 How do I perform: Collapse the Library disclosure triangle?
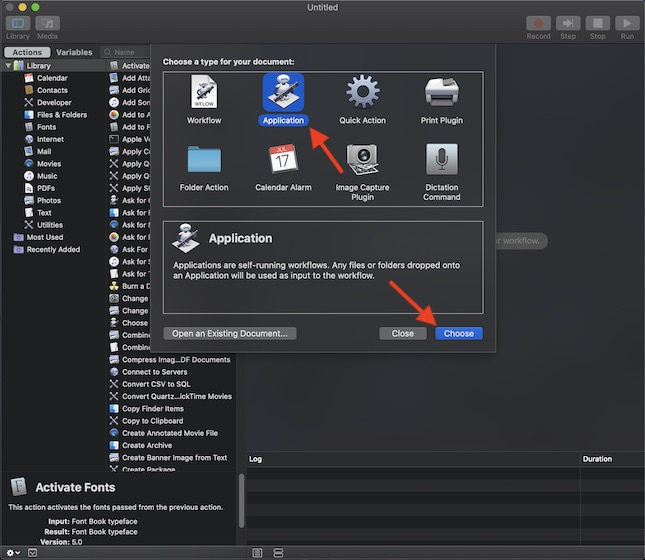coord(8,66)
